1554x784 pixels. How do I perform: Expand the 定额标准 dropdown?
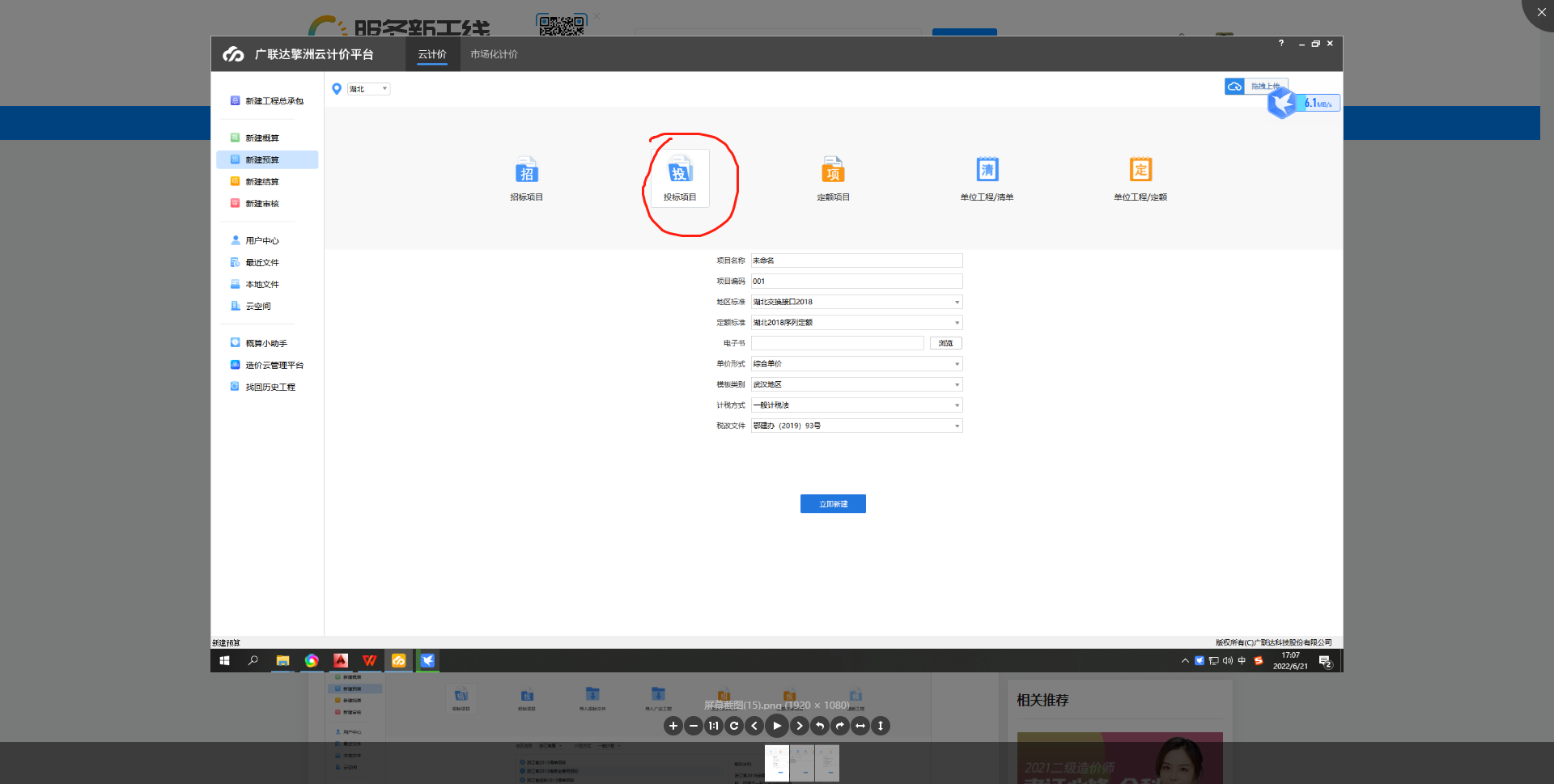[857, 323]
